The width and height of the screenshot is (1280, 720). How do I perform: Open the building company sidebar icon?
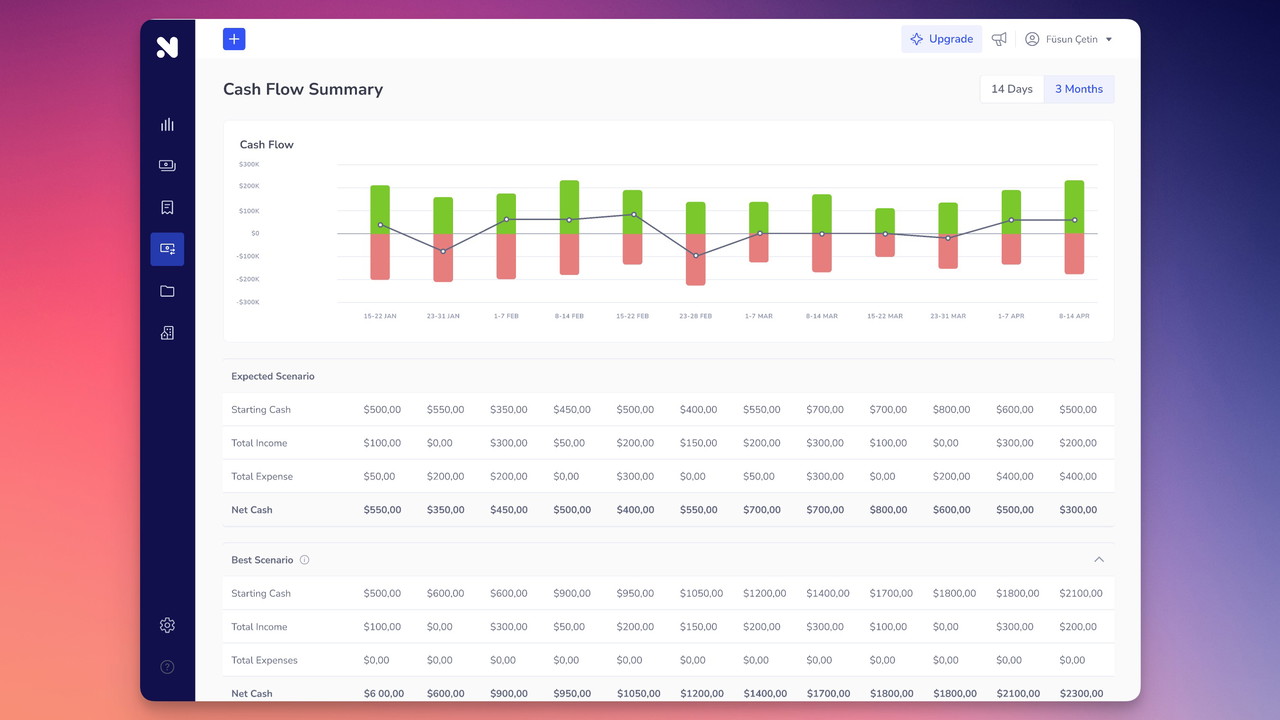point(167,333)
